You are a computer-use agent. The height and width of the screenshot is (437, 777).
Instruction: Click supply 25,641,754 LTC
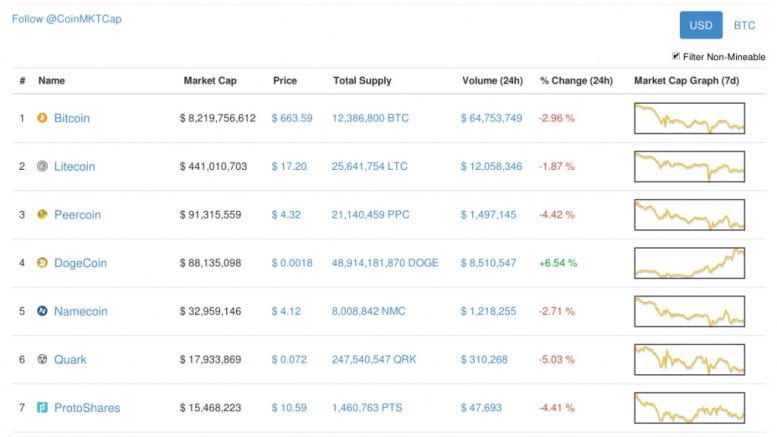pyautogui.click(x=370, y=166)
